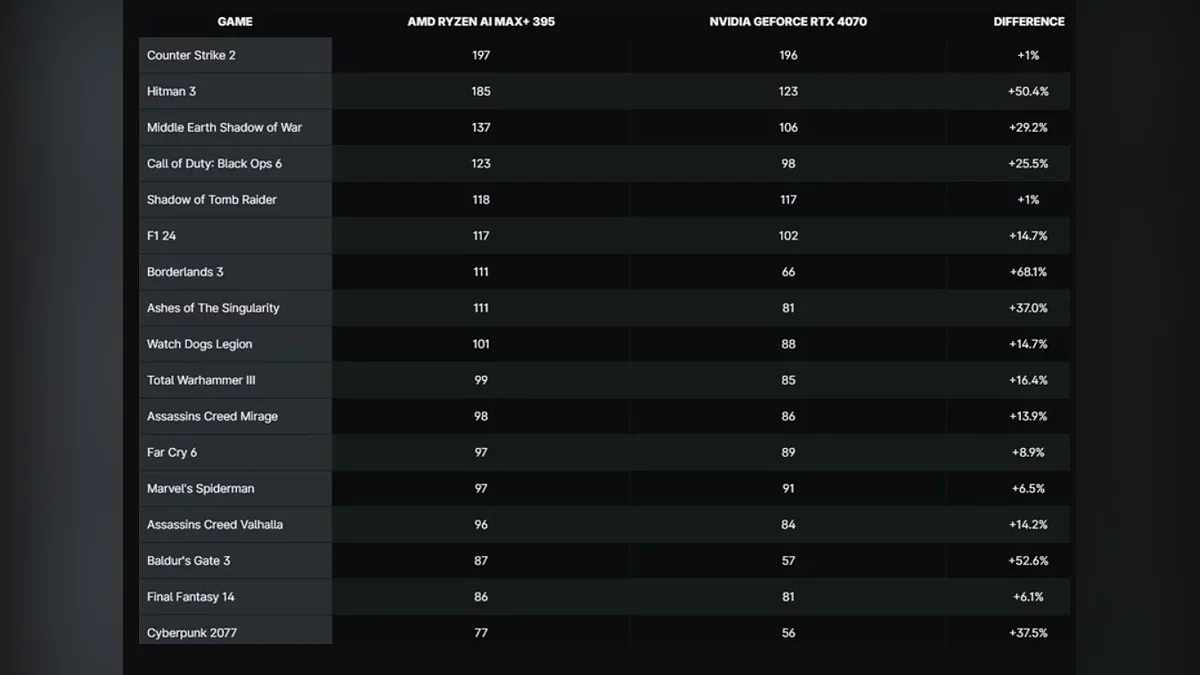The image size is (1200, 675).
Task: Click the Nvidia GeForce RTX 4070 header
Action: (788, 21)
